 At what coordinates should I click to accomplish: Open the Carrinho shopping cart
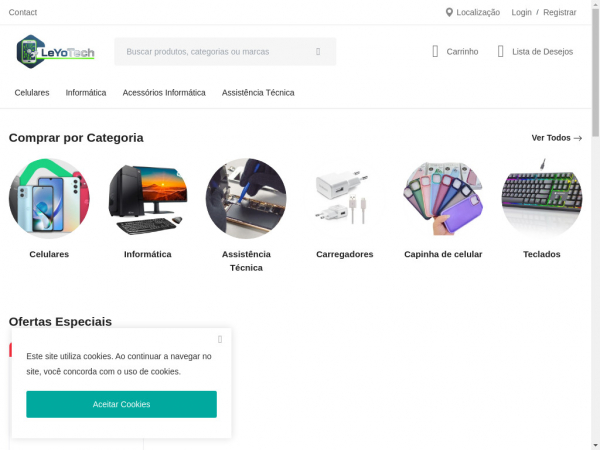[454, 51]
